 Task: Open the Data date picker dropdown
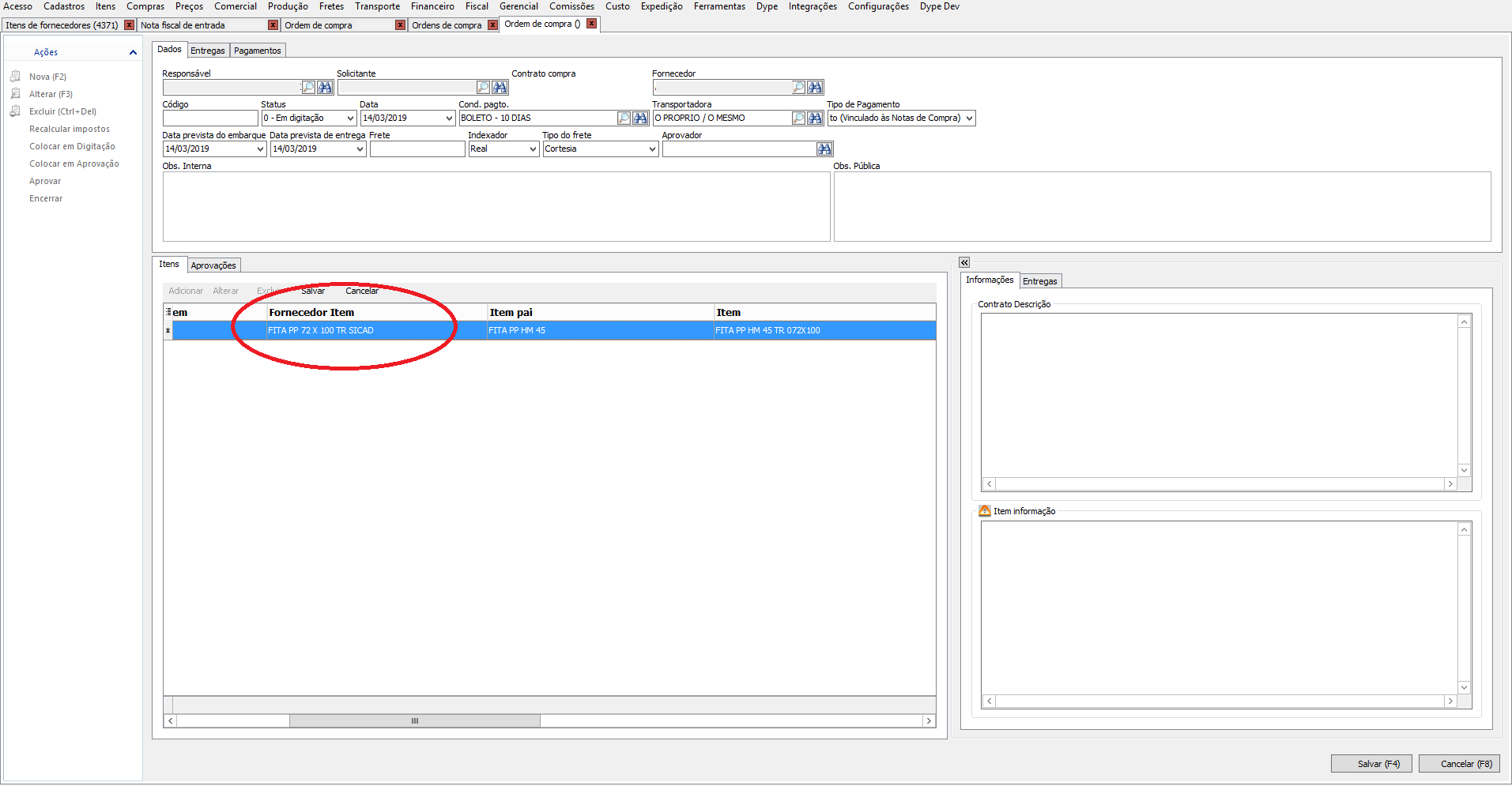449,118
